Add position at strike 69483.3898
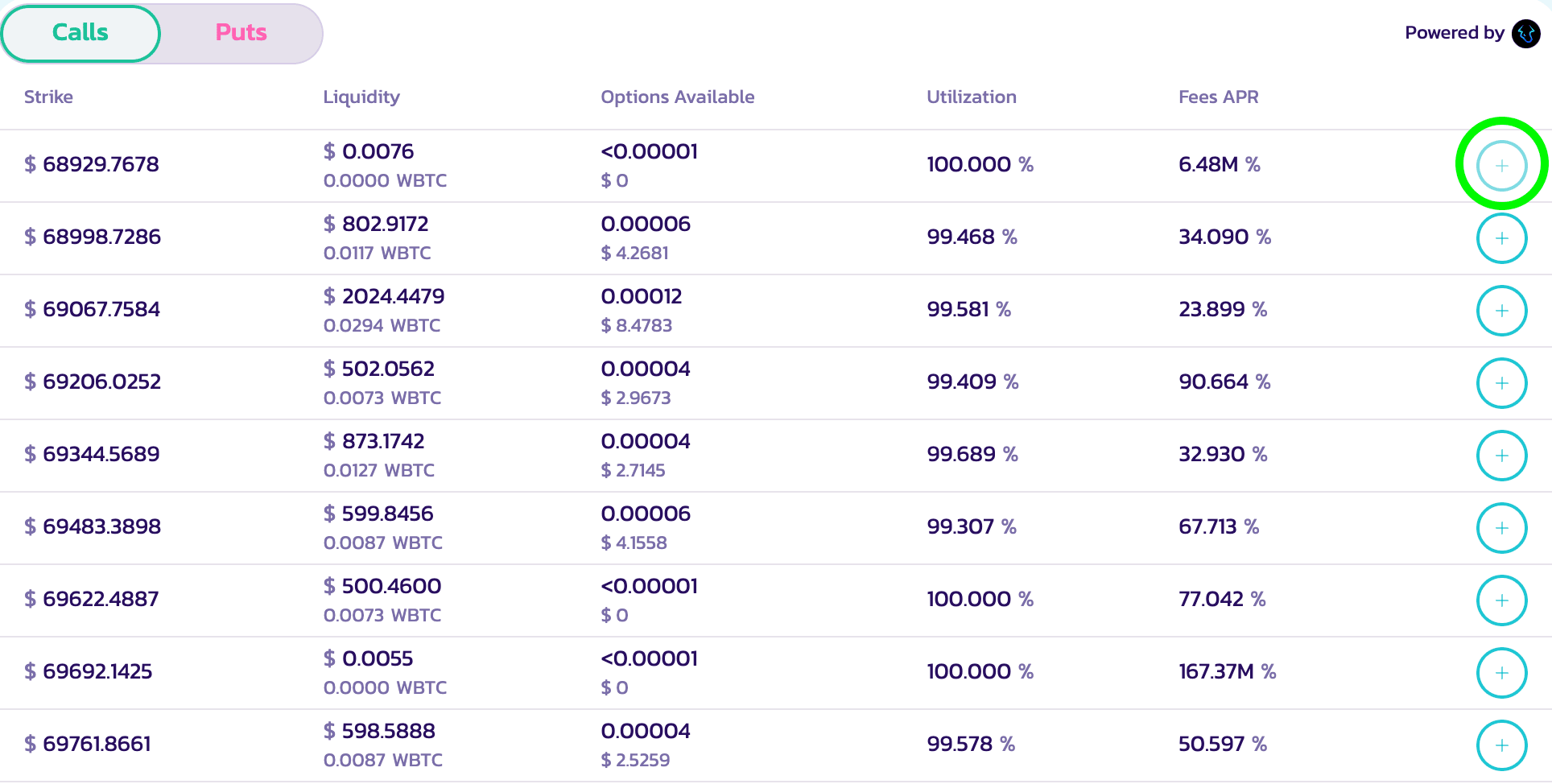The image size is (1552, 784). (1501, 528)
